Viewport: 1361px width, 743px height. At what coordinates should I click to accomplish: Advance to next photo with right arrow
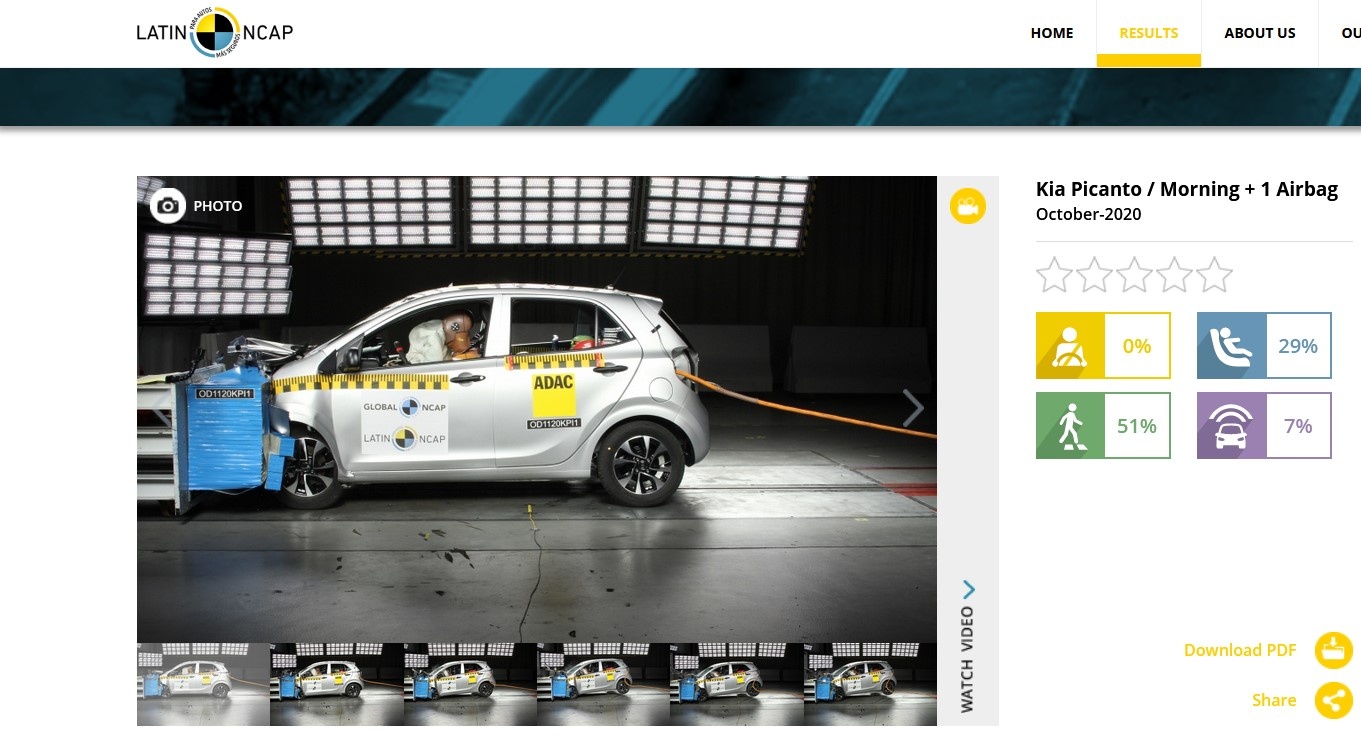pos(912,408)
